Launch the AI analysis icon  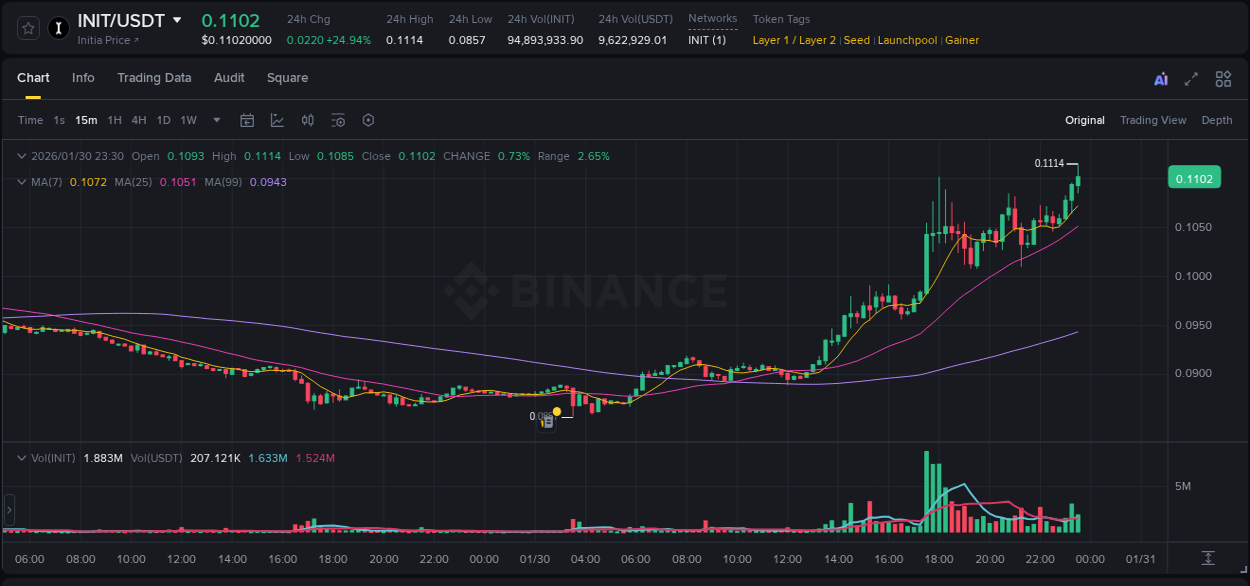pyautogui.click(x=1158, y=78)
